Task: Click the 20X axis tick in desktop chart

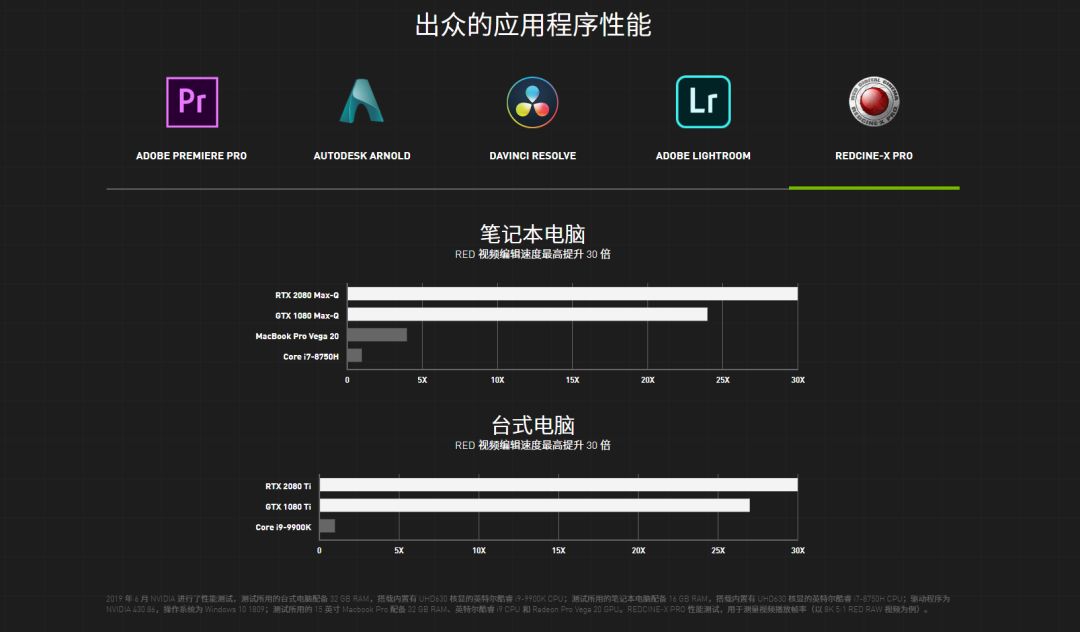Action: pos(638,551)
